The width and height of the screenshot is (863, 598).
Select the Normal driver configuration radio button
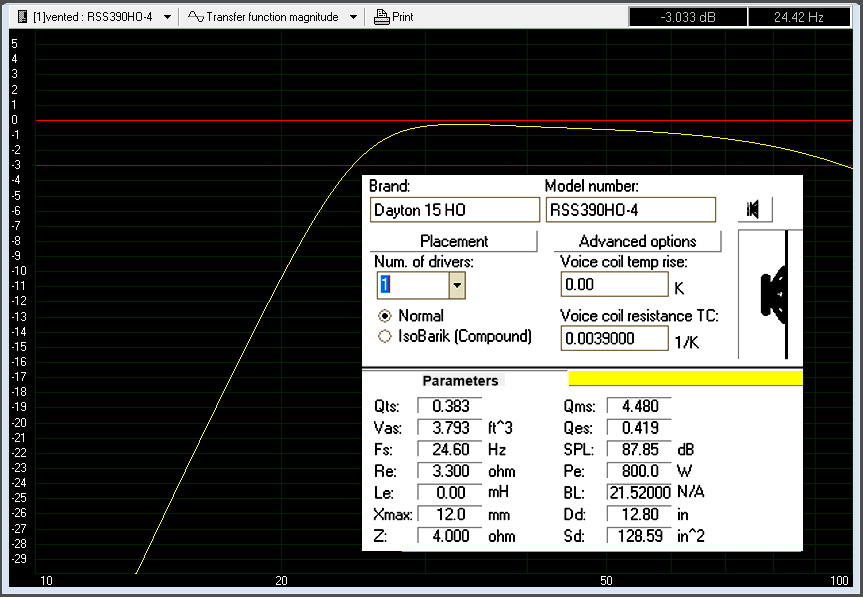click(385, 316)
